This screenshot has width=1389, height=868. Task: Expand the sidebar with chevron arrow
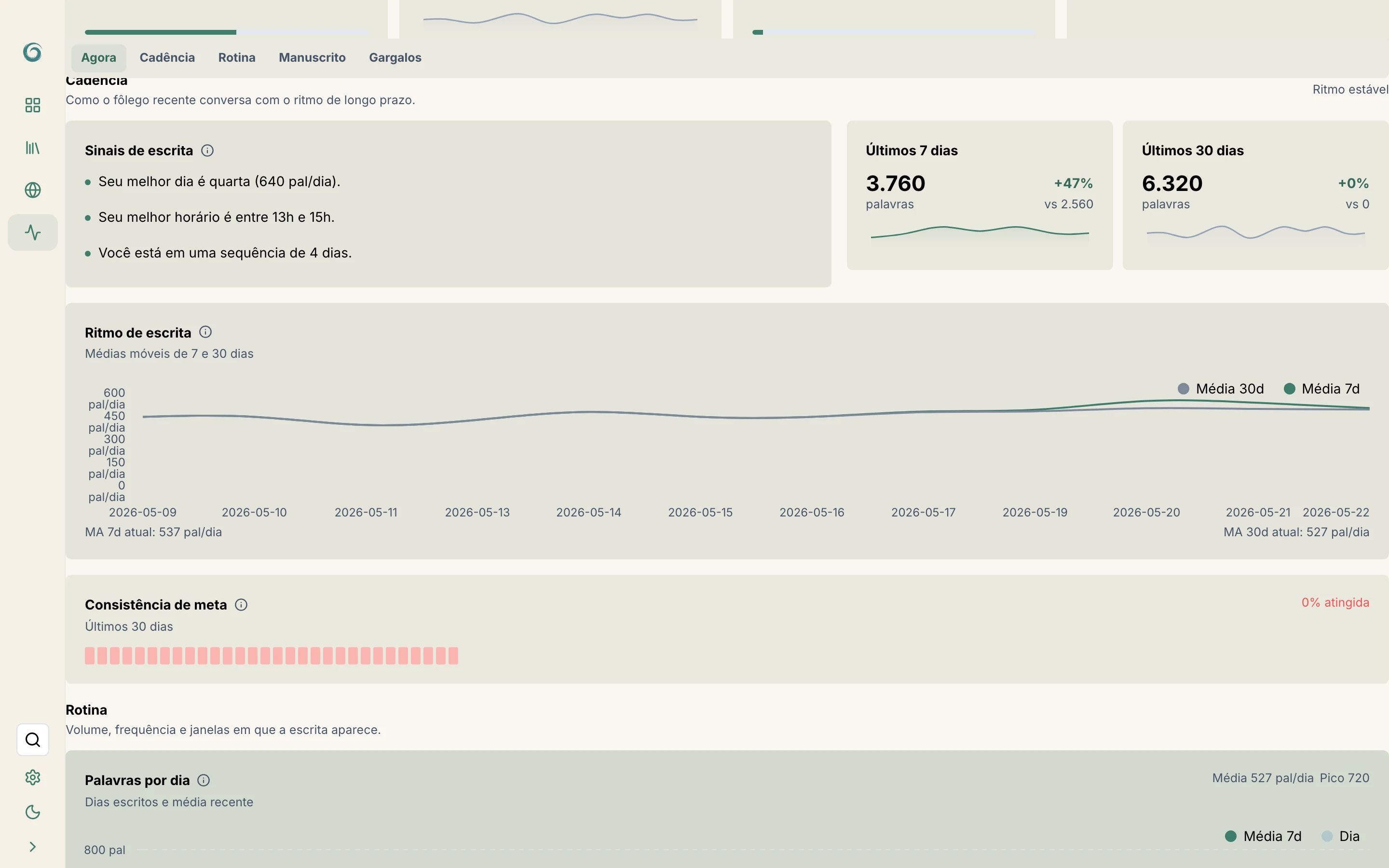click(33, 847)
